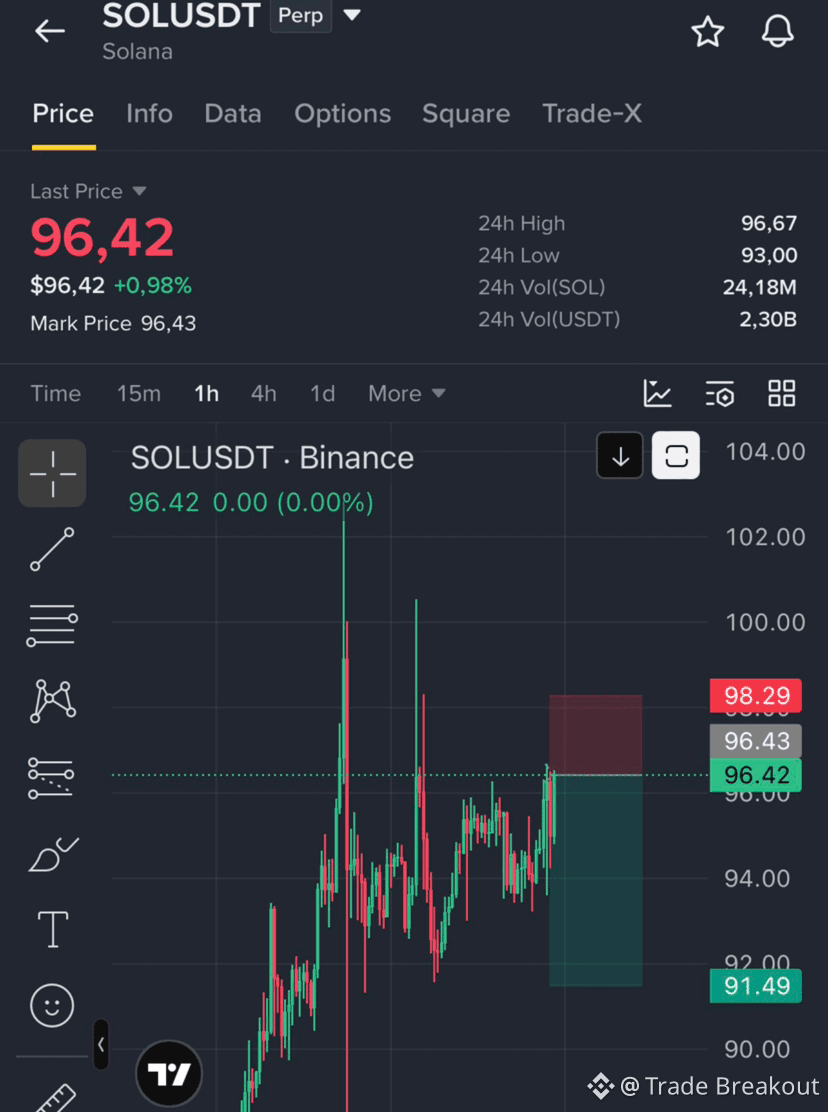Select the trend line drawing tool
The width and height of the screenshot is (828, 1112).
(x=52, y=549)
